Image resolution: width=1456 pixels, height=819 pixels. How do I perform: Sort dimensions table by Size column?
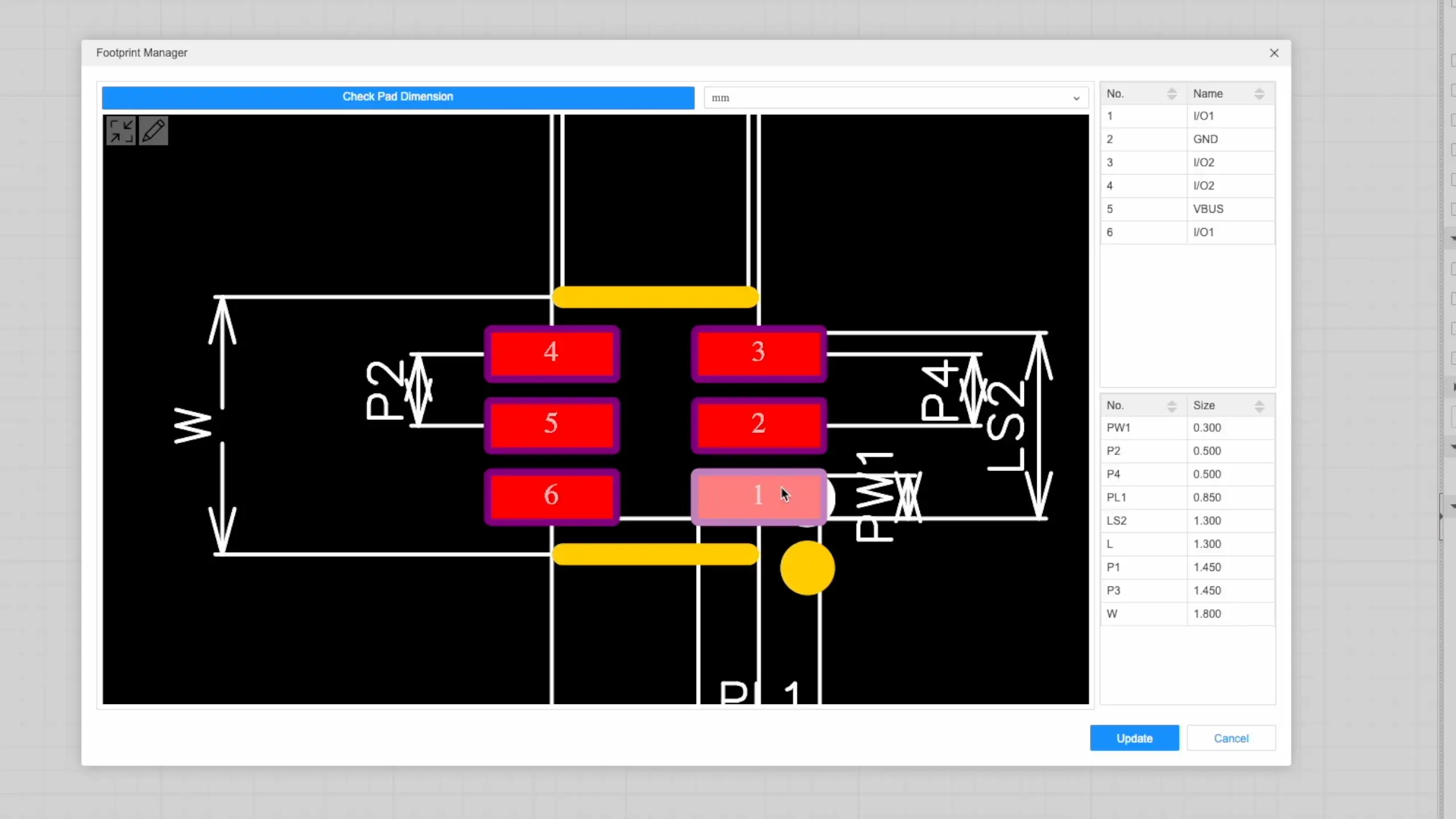tap(1259, 406)
